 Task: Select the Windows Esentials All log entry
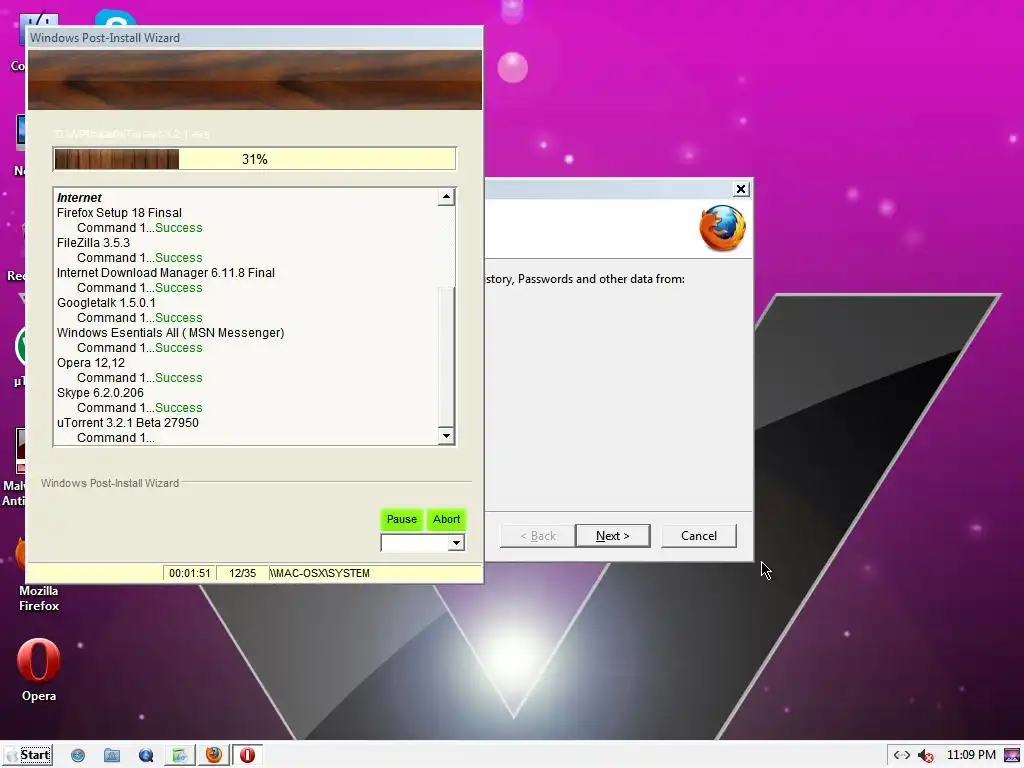170,333
